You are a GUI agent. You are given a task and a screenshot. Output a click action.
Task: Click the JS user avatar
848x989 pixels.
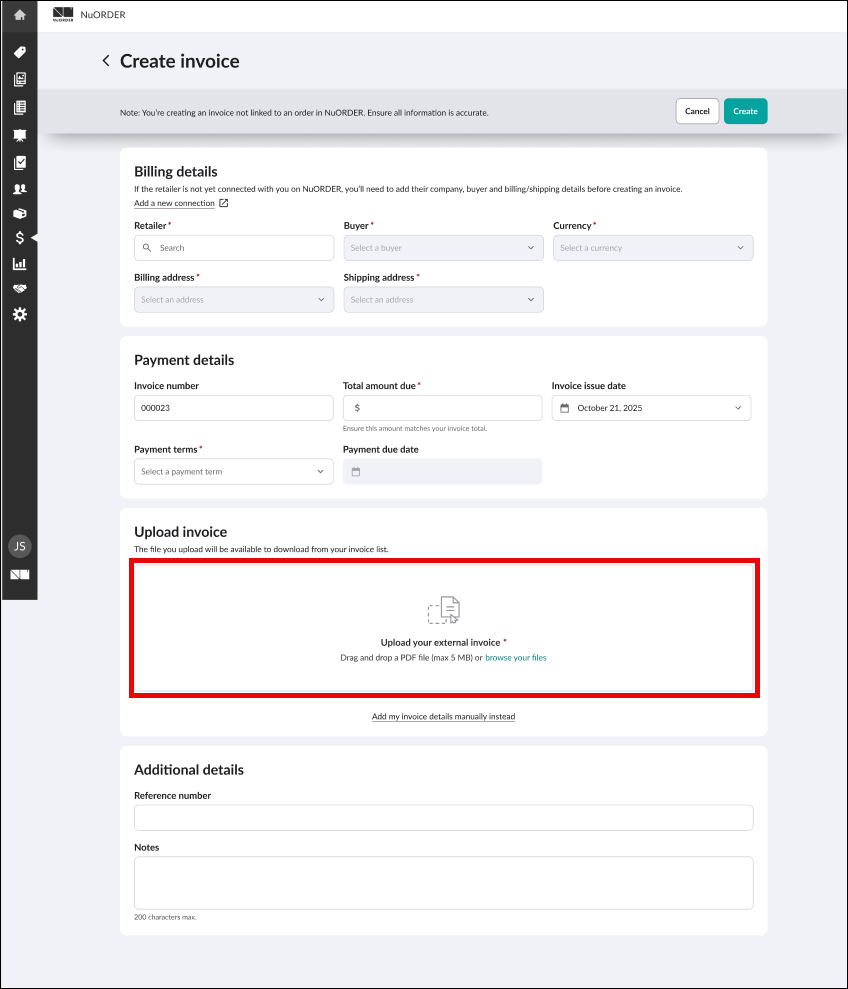(19, 546)
